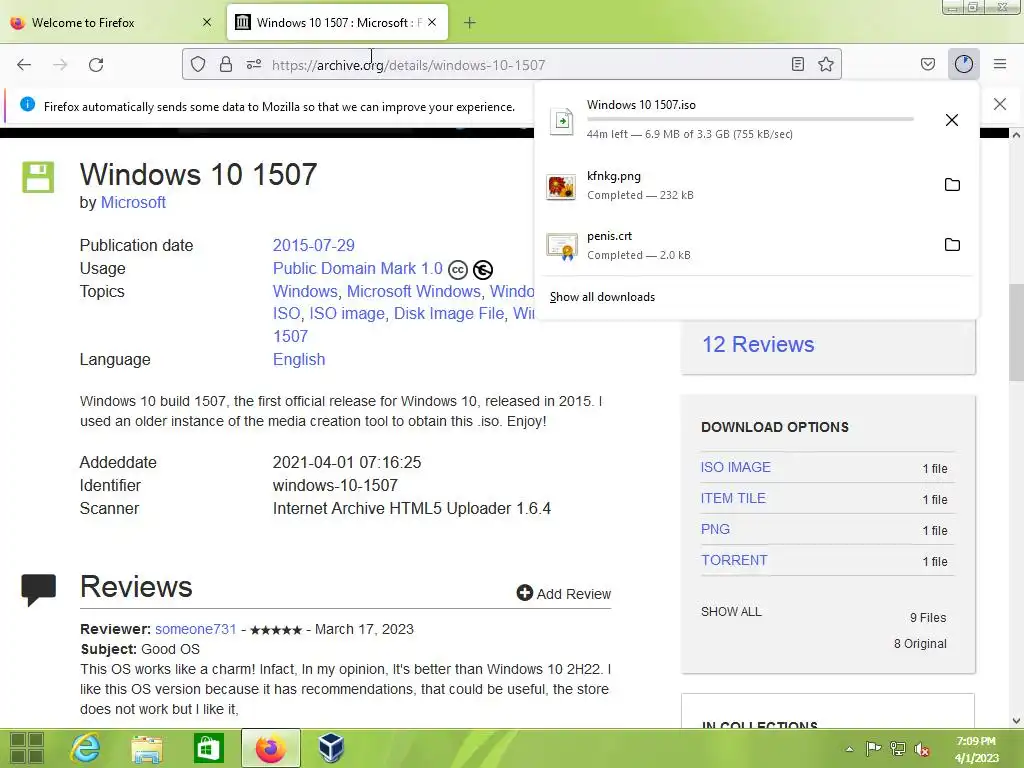Open the Microsoft Windows topic link
The height and width of the screenshot is (768, 1024).
(413, 291)
